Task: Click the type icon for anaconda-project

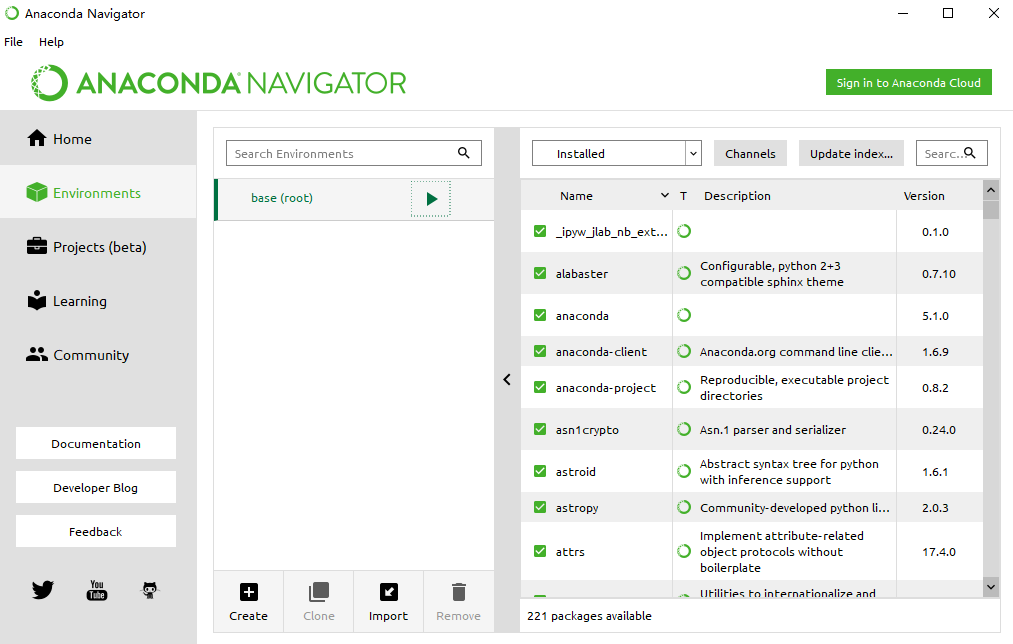Action: (684, 388)
